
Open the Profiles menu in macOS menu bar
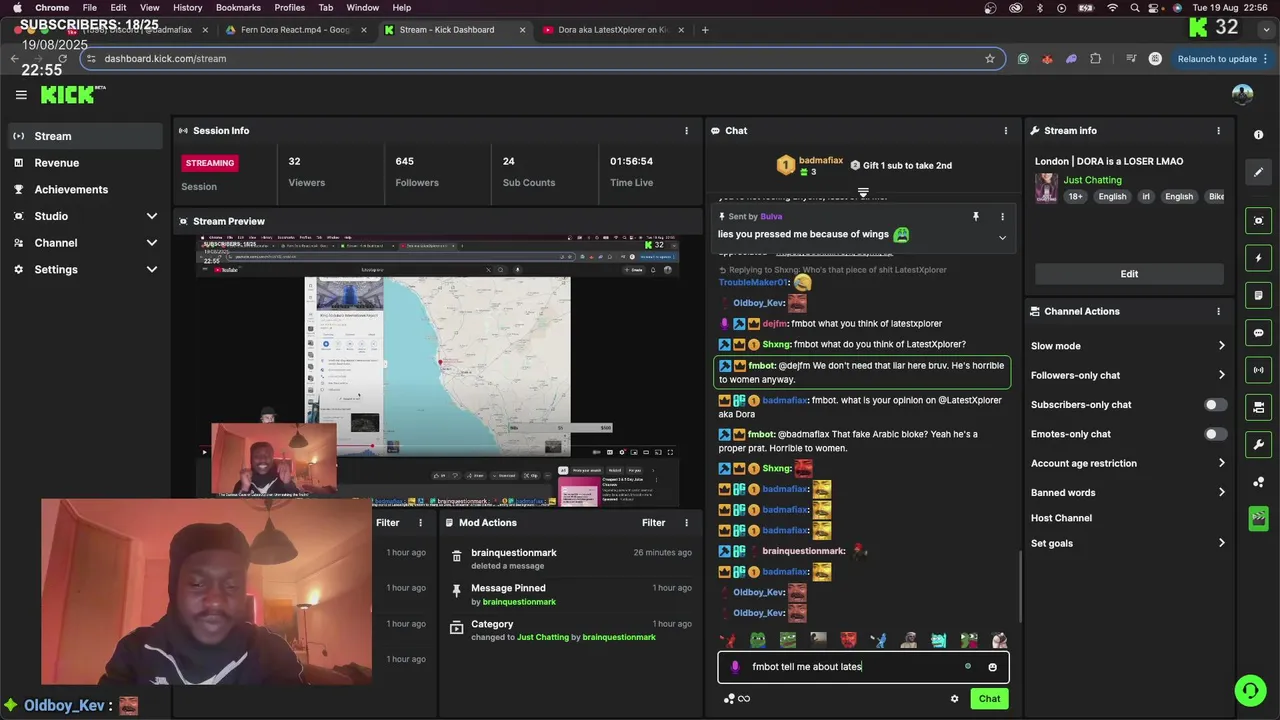(290, 7)
